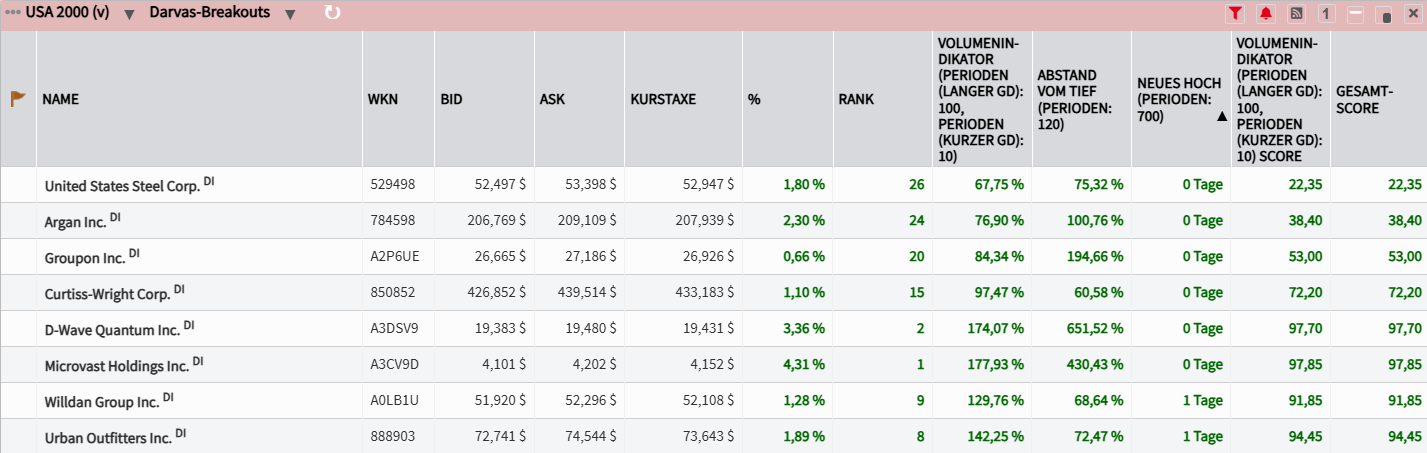Viewport: 1427px width, 453px height.
Task: Open the red filter funnel icon
Action: pos(1236,14)
